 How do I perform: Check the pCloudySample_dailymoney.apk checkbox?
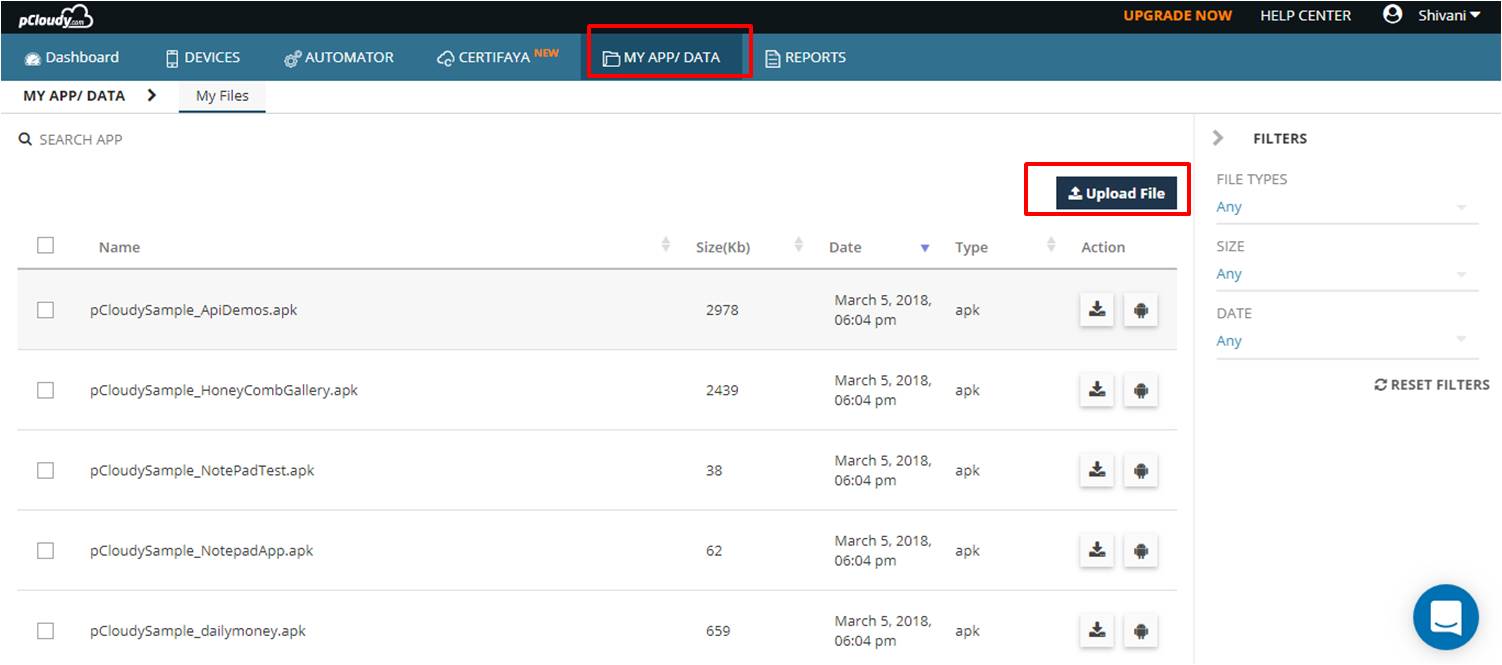click(45, 630)
